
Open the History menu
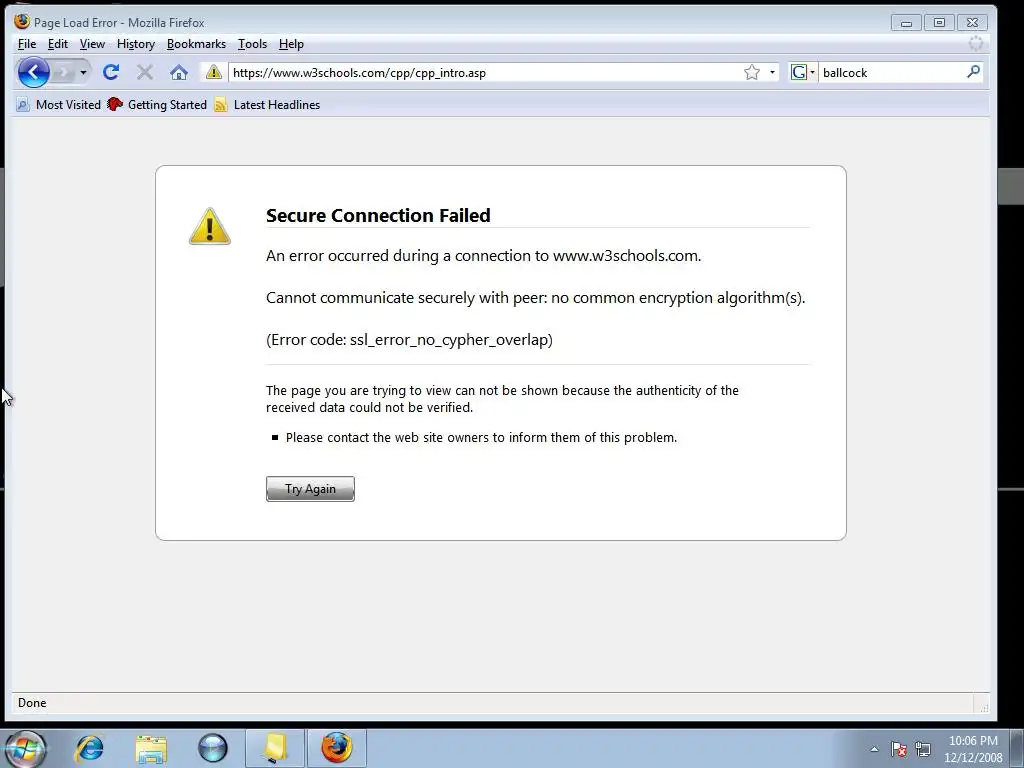[136, 44]
